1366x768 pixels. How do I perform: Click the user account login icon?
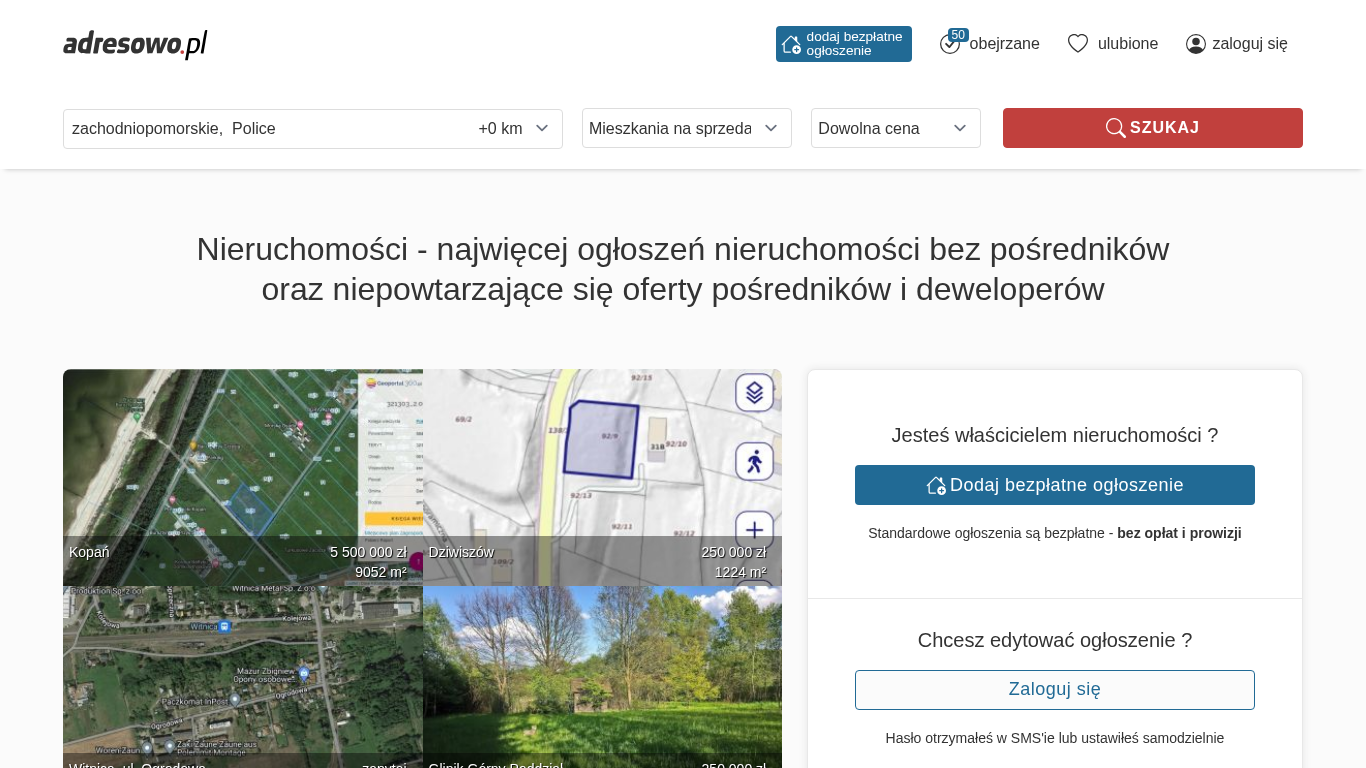pyautogui.click(x=1195, y=44)
